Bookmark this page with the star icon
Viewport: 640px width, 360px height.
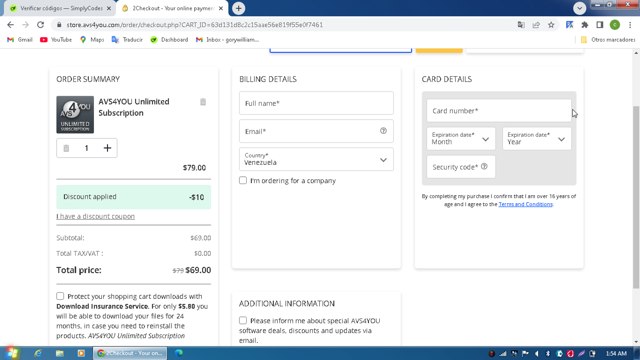551,25
